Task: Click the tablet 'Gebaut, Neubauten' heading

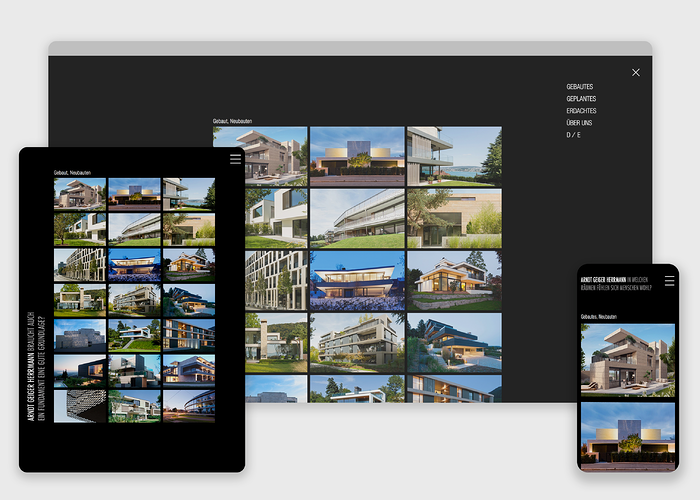Action: point(72,173)
